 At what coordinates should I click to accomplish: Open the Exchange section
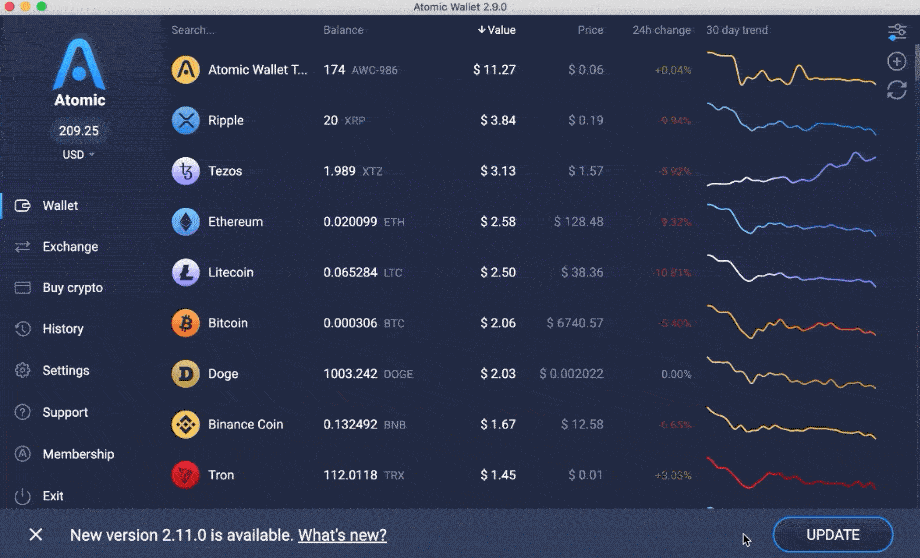pos(70,246)
